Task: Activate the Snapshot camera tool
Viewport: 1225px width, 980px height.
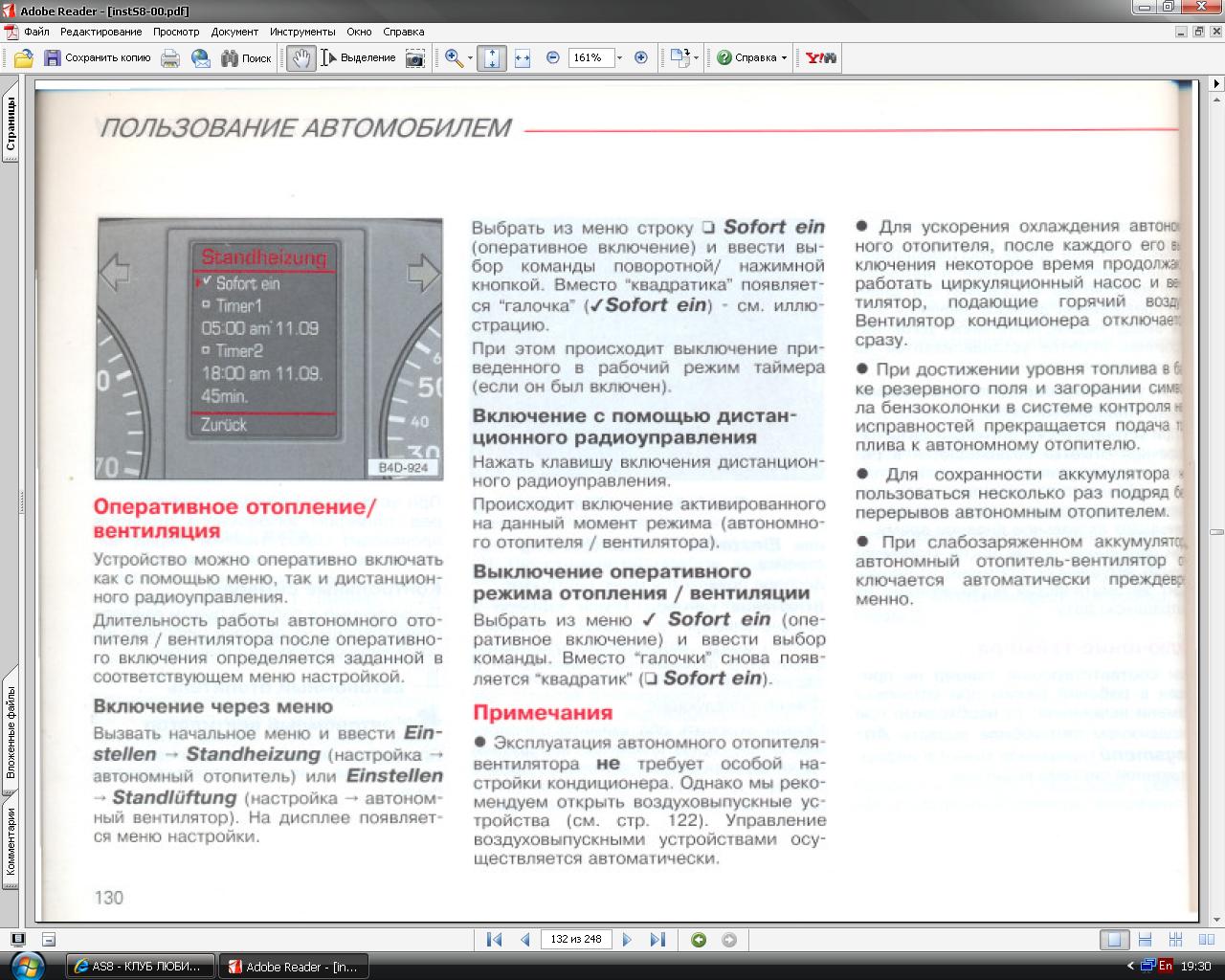Action: (x=414, y=58)
